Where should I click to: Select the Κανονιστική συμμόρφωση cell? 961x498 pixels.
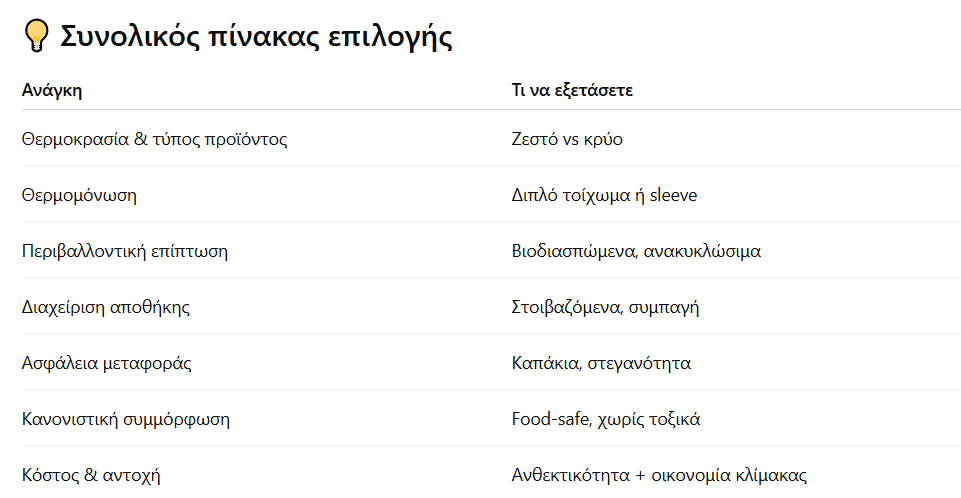click(x=126, y=420)
